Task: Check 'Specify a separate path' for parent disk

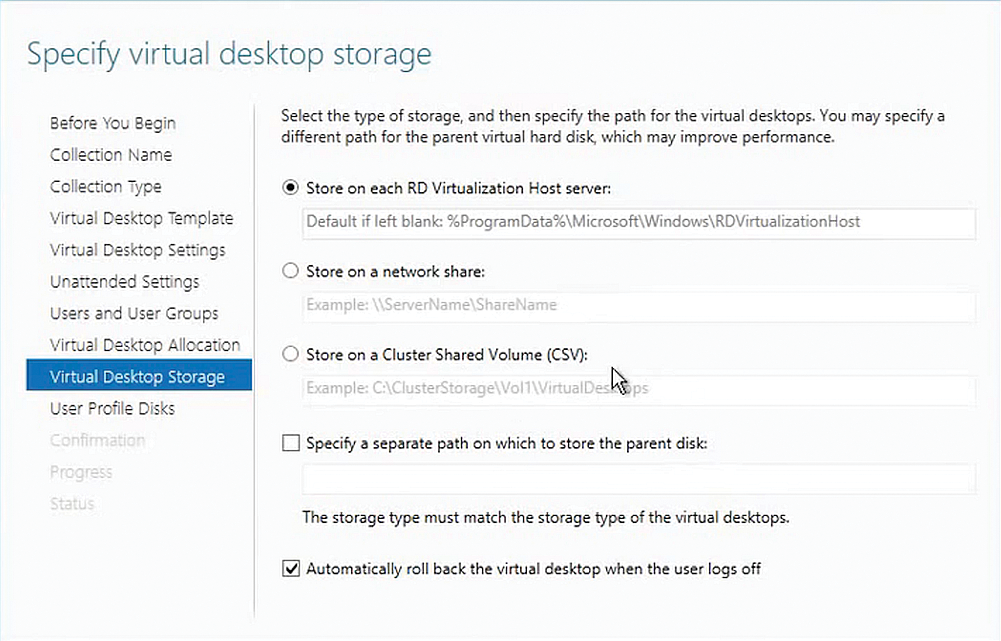Action: tap(290, 443)
